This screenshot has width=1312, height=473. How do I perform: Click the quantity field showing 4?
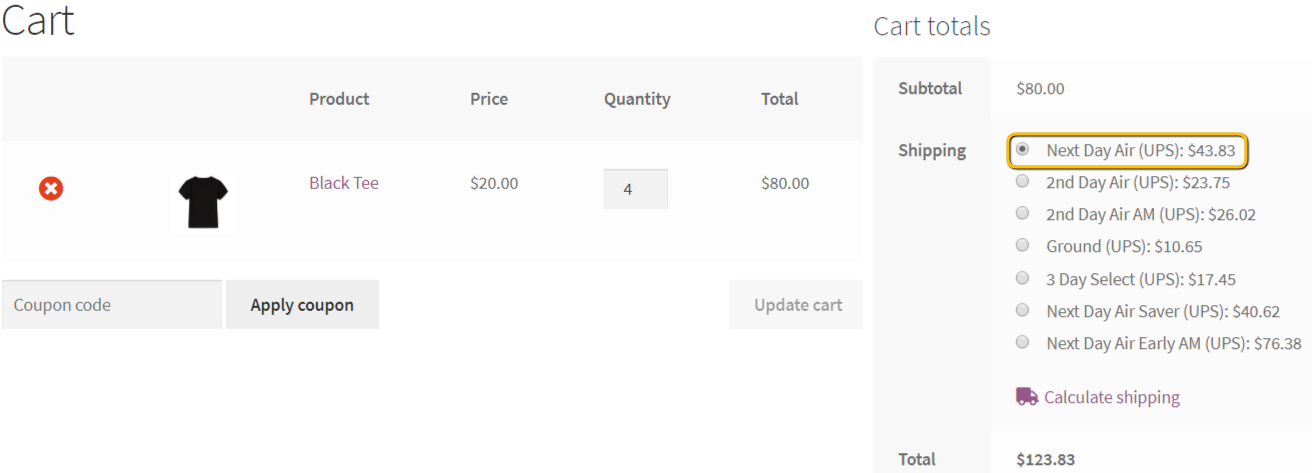pos(636,188)
